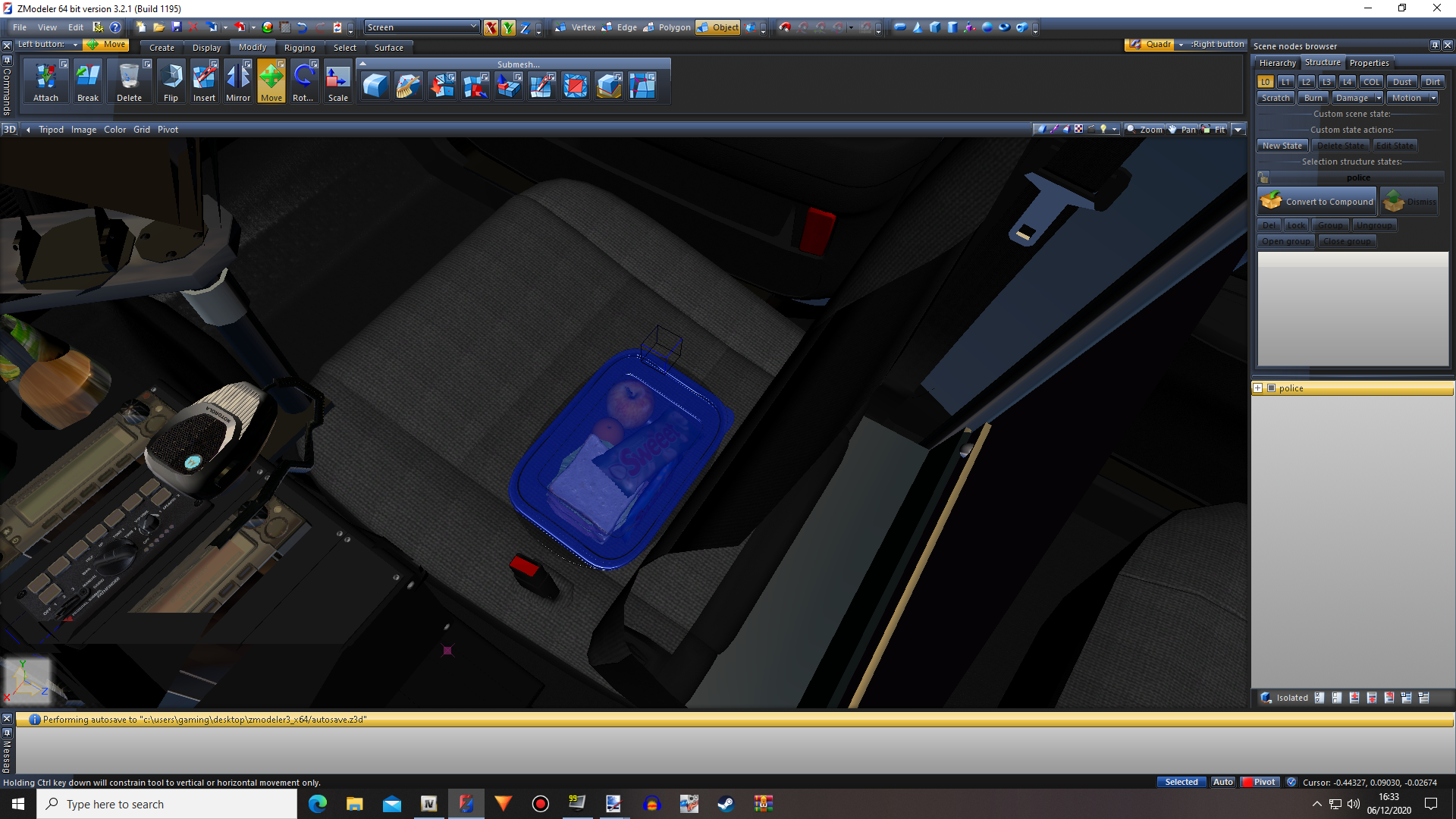Open the Rigging tab
1456x819 pixels.
point(300,48)
